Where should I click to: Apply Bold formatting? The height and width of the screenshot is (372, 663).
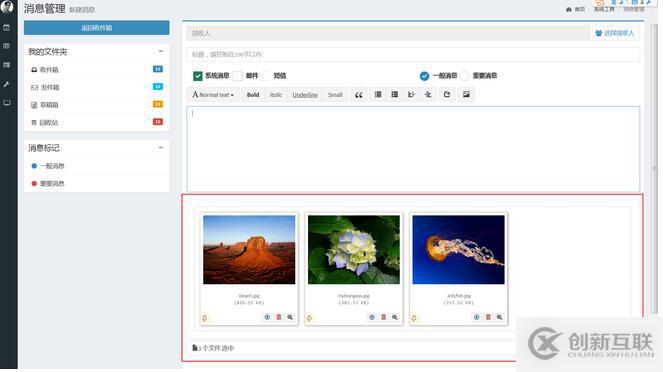[253, 95]
